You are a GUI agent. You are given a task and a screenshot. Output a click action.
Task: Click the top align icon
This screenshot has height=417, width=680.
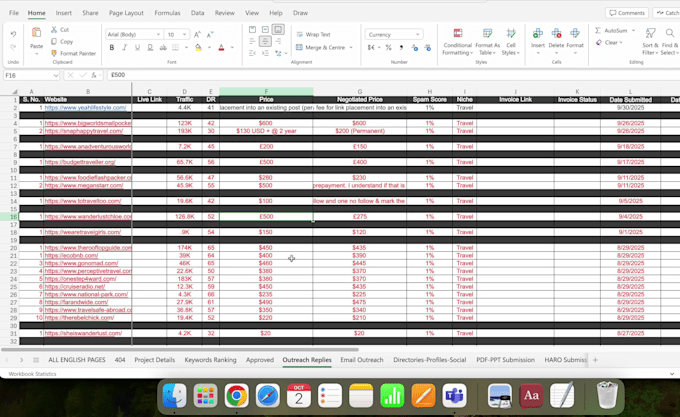252,29
